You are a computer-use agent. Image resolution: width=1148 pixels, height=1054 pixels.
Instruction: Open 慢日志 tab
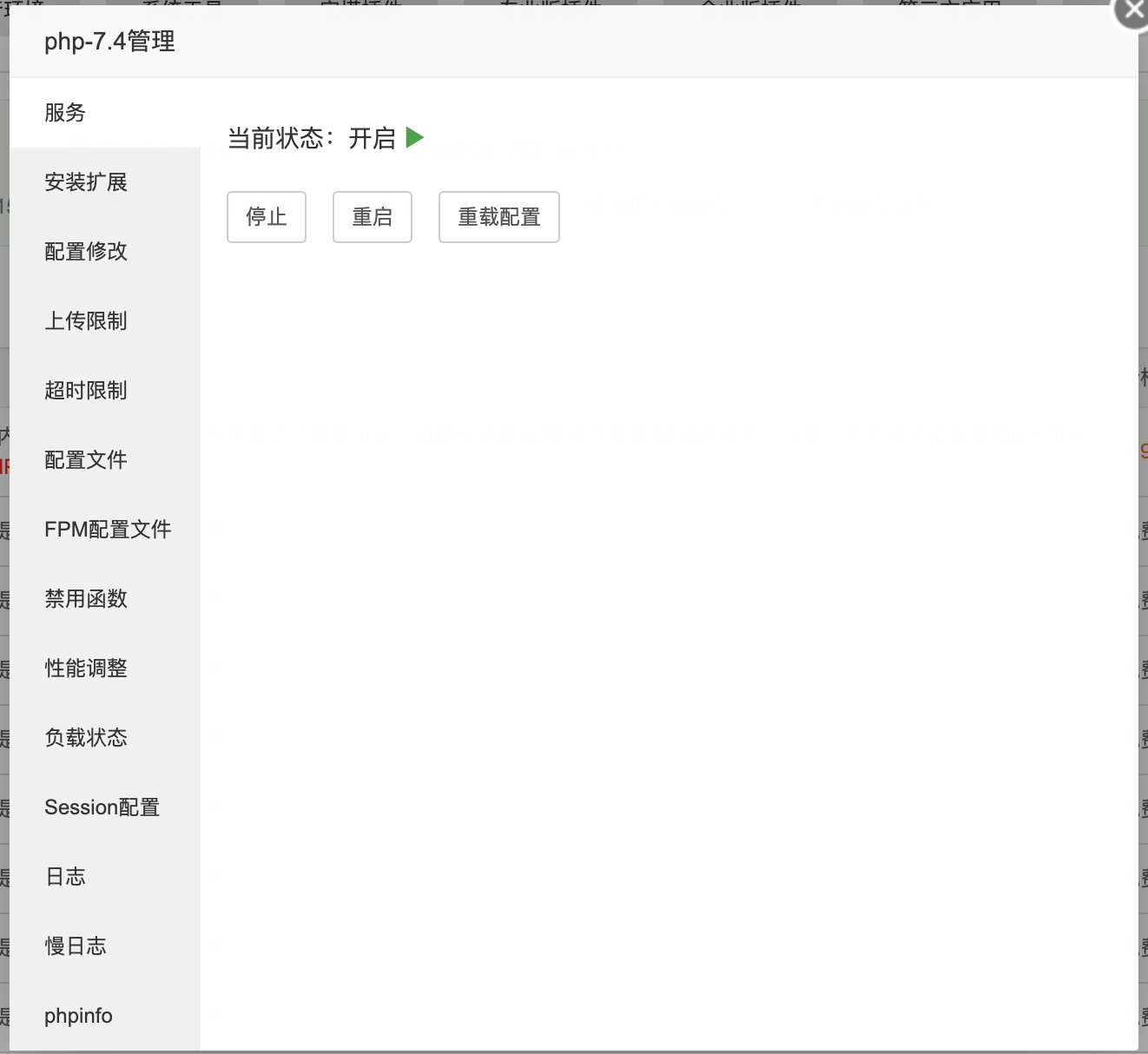[105, 946]
